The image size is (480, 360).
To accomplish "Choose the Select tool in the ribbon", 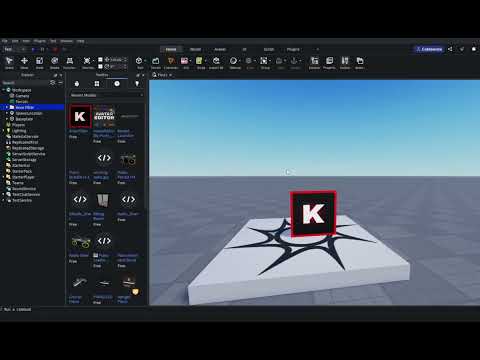I will (9, 62).
